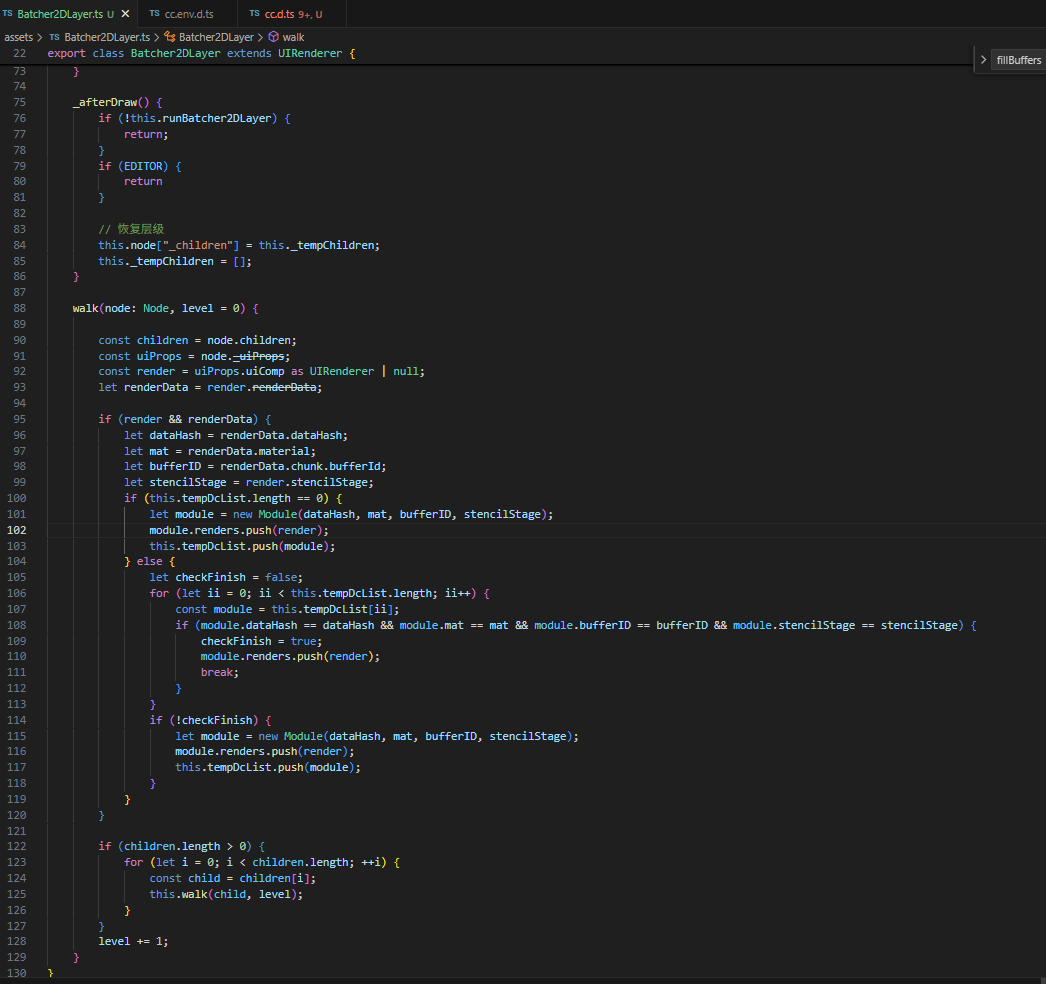The image size is (1046, 984).
Task: Open the walk method breadcrumb dropdown
Action: point(294,37)
